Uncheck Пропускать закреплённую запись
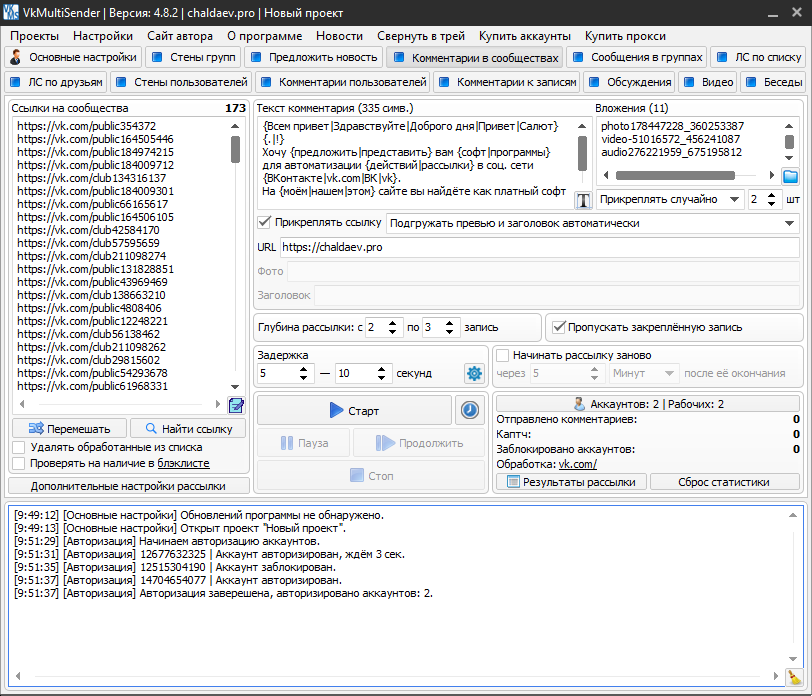Image resolution: width=812 pixels, height=696 pixels. [558, 326]
